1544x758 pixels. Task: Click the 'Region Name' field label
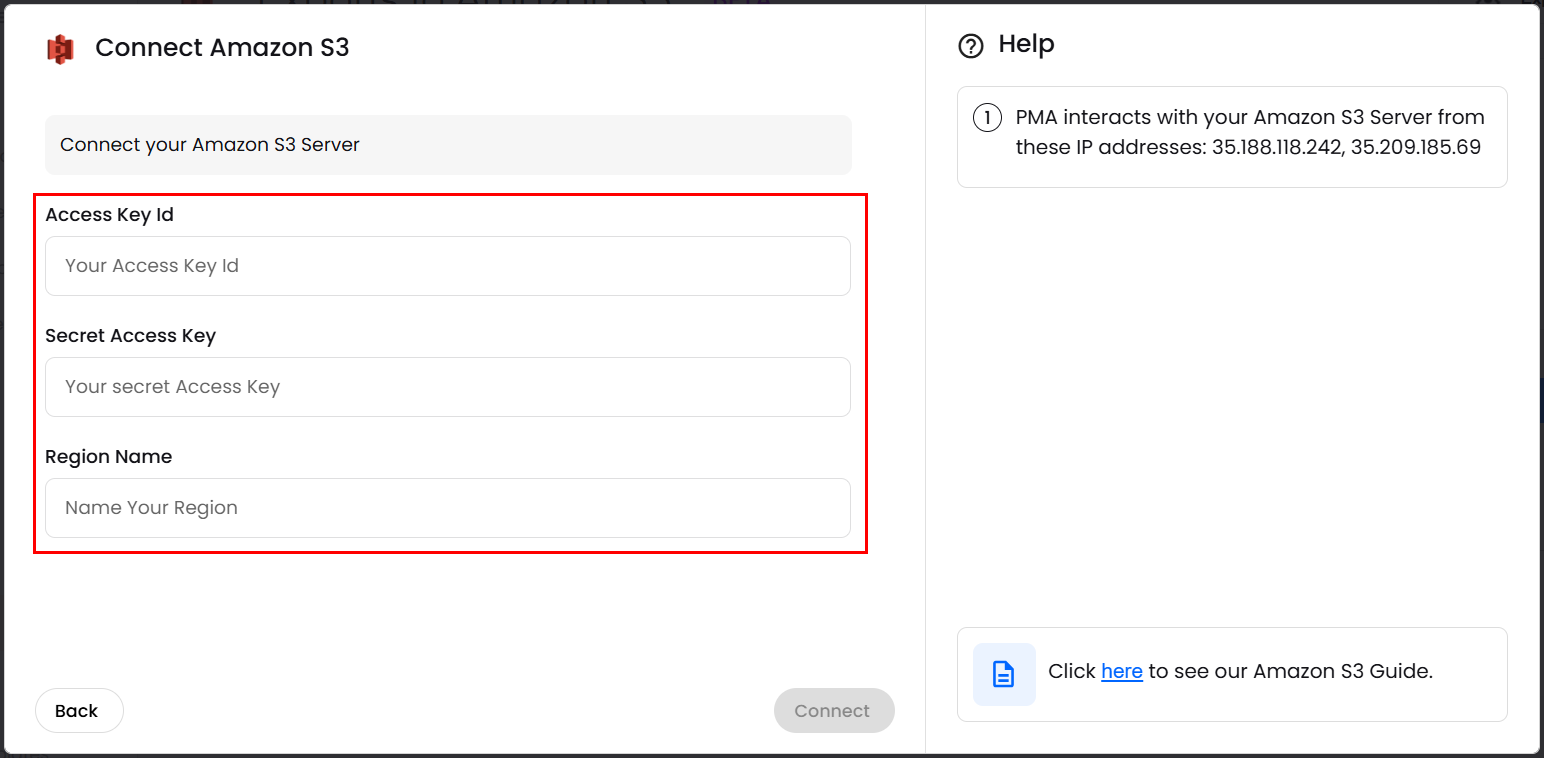[109, 457]
